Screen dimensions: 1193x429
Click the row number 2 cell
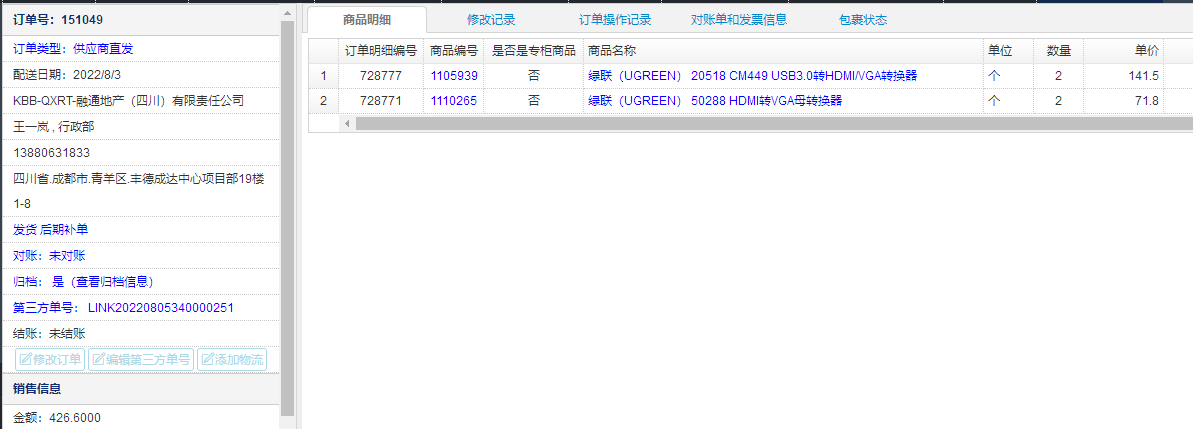pyautogui.click(x=323, y=100)
